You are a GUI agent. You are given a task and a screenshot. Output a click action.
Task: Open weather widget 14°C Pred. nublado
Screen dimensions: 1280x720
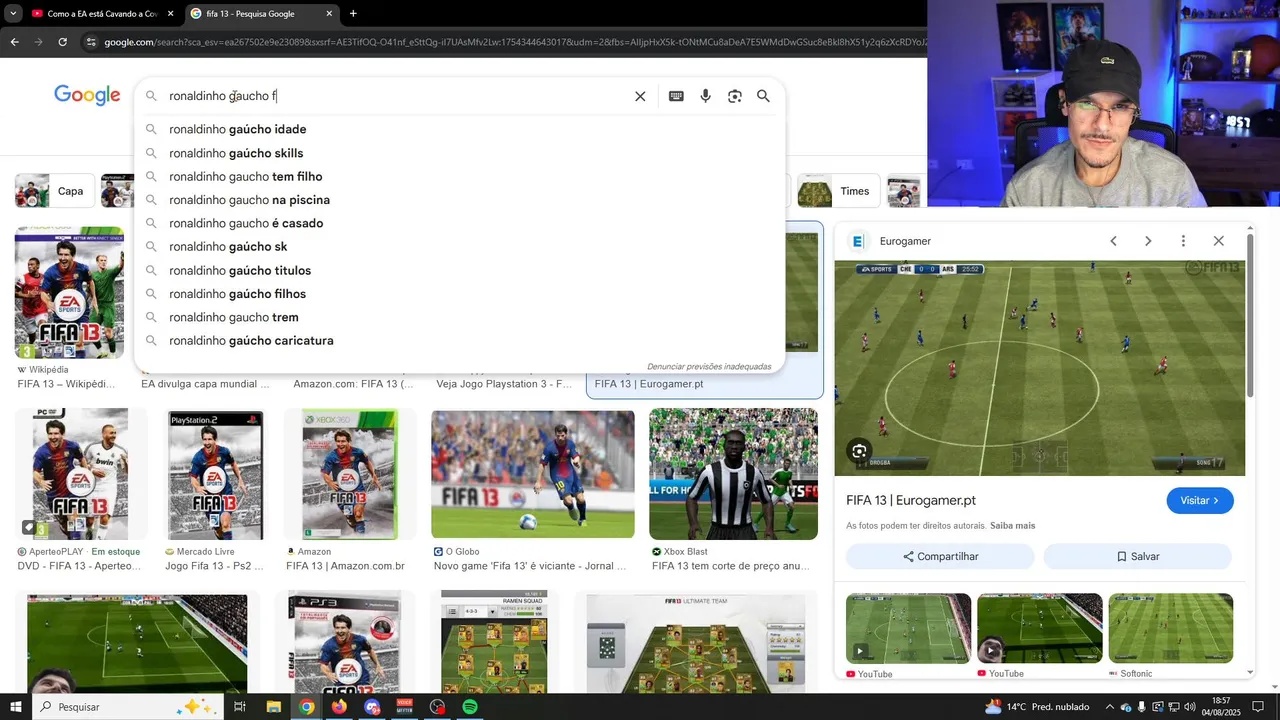(1037, 707)
